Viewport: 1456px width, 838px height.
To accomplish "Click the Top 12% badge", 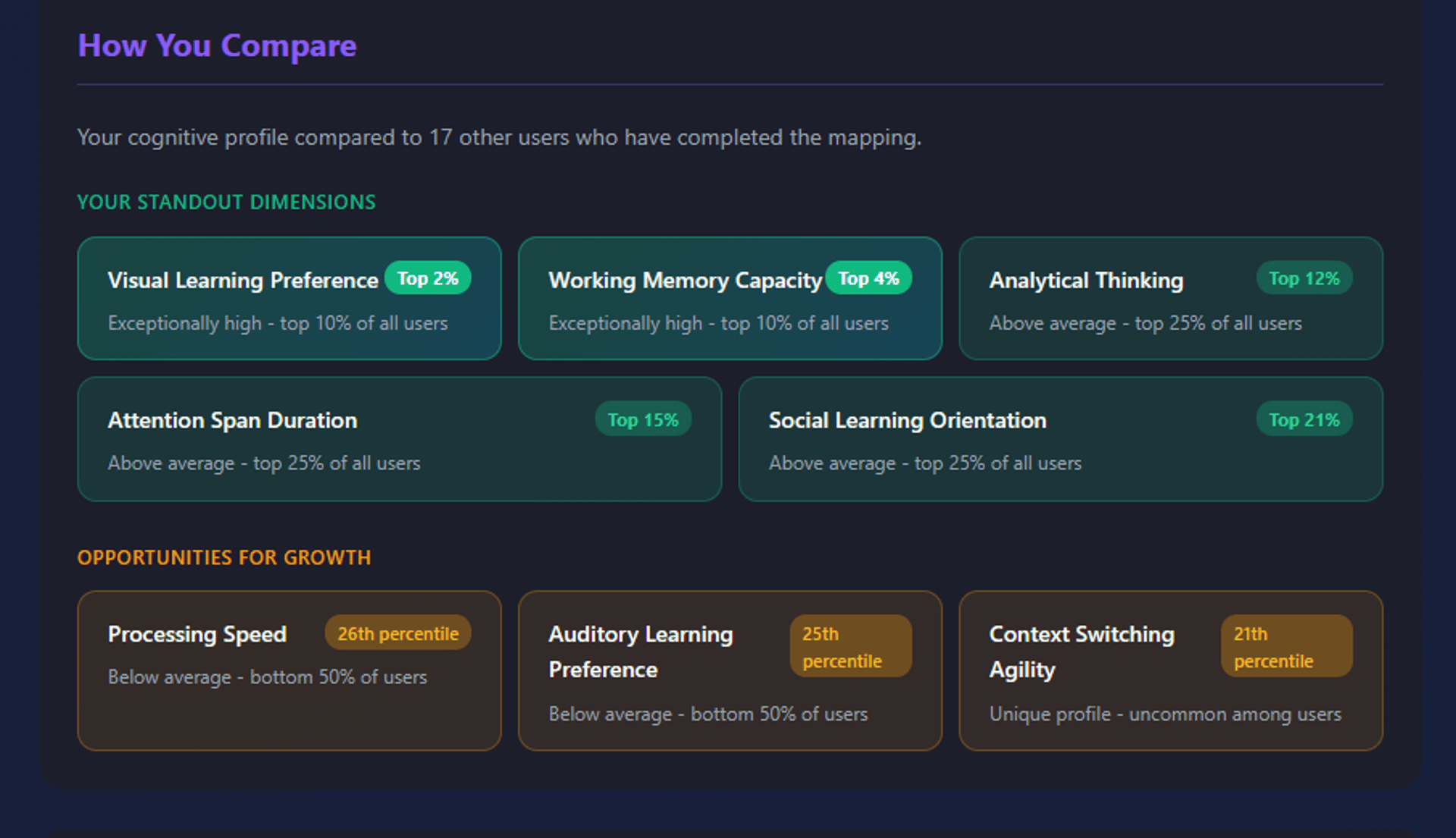I will click(1304, 279).
